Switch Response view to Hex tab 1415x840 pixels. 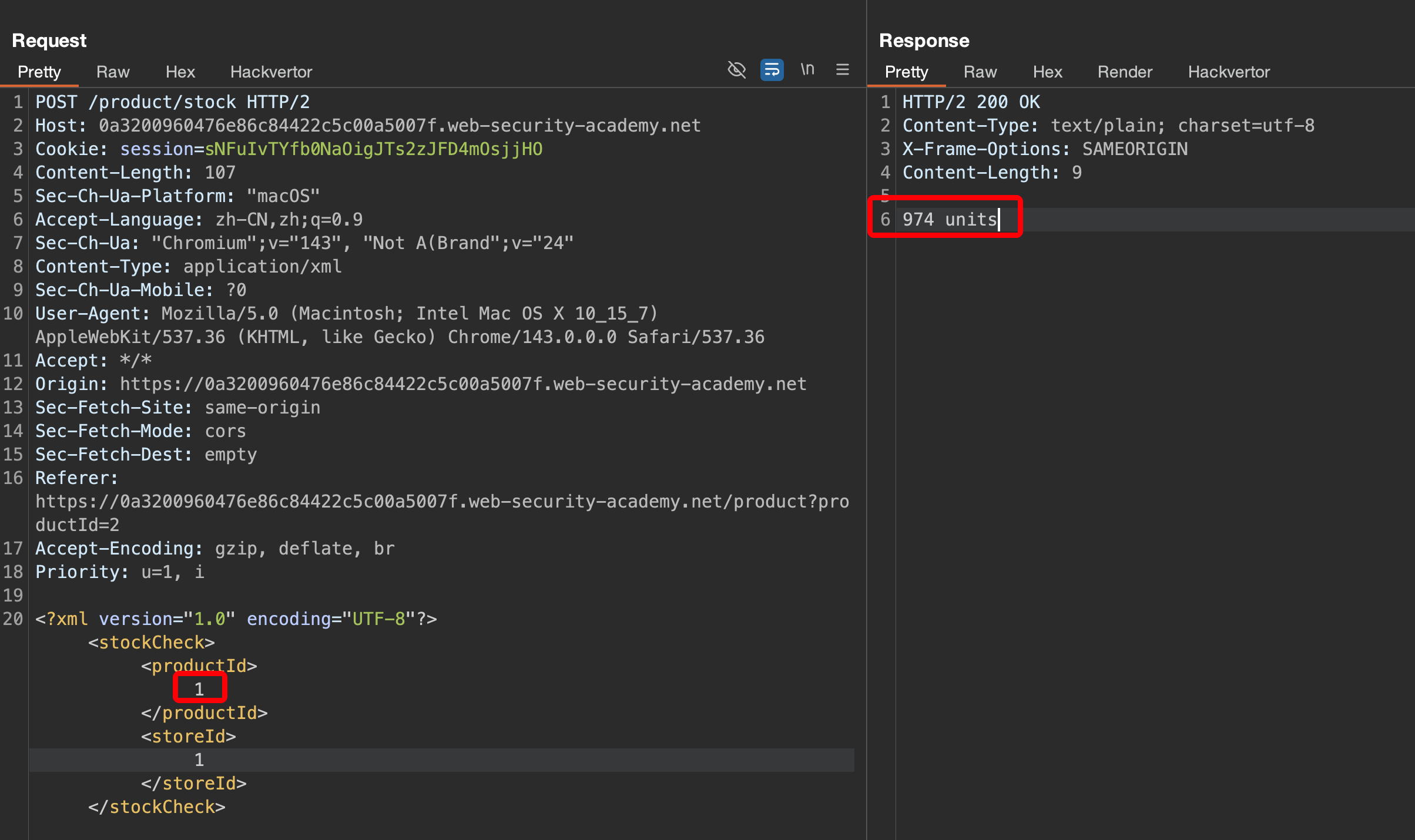pyautogui.click(x=1047, y=72)
